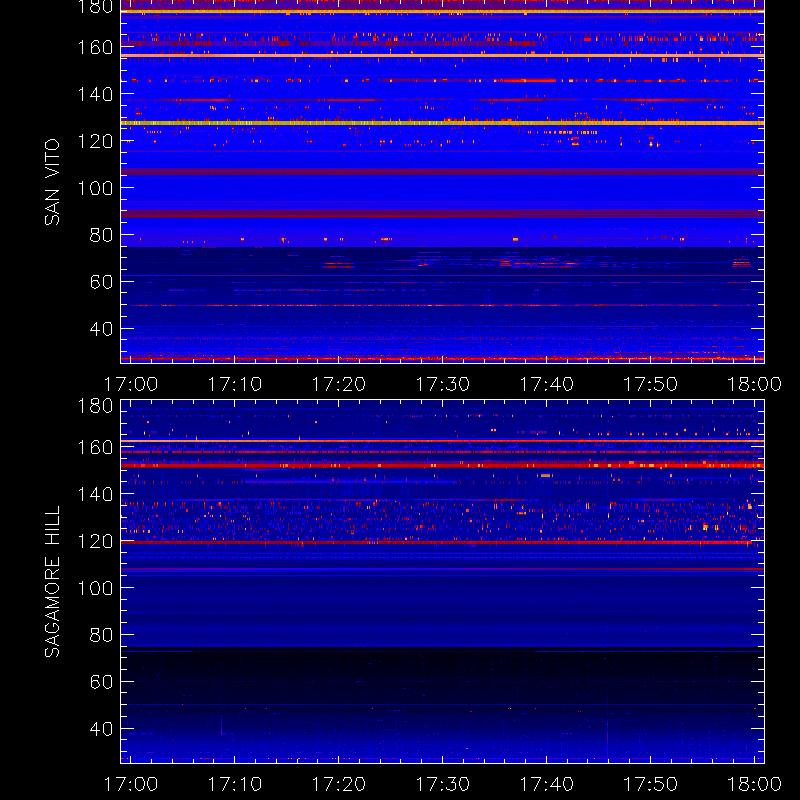
Task: Click the 17:00 time label under the Sagamore Hill plot
Action: pos(131,784)
